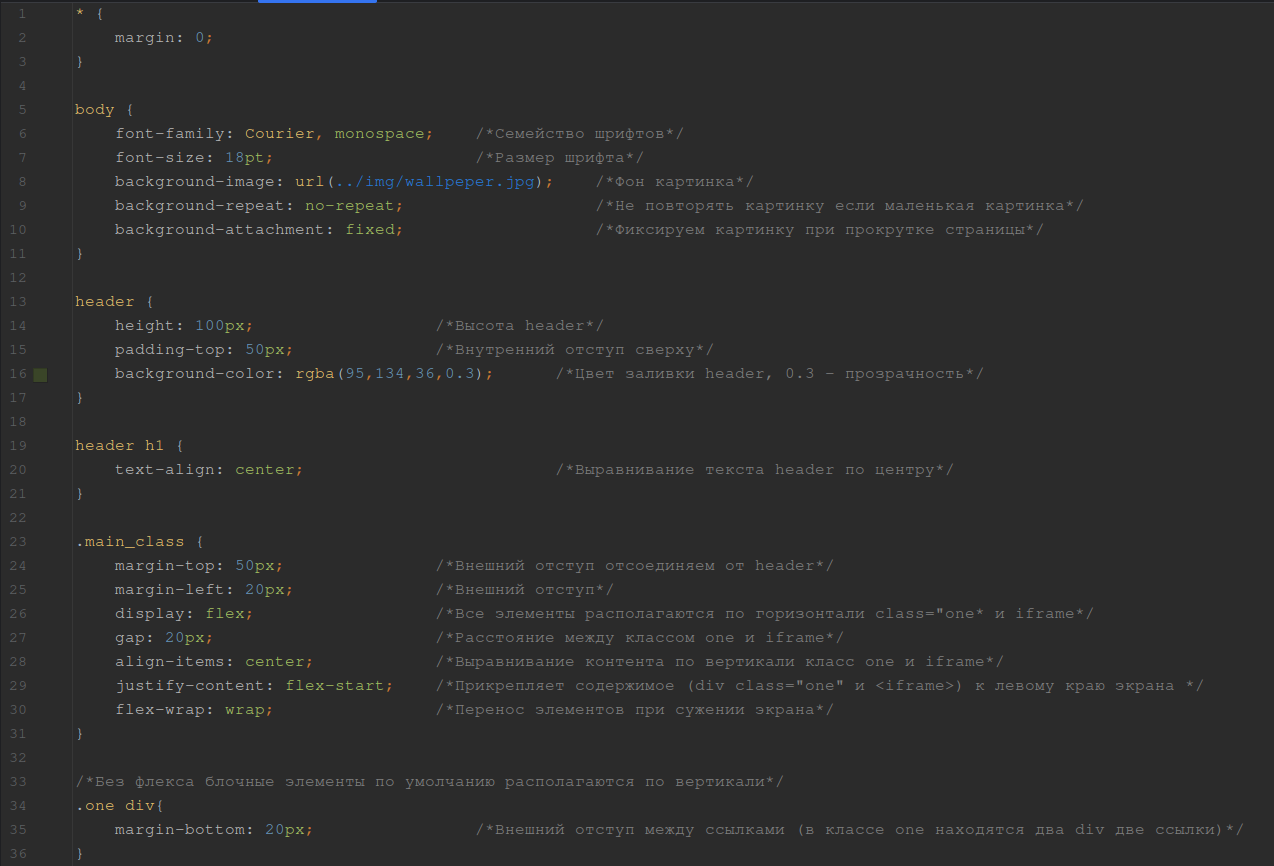Click line number 1 in gutter
Viewport: 1274px width, 866px height.
click(x=22, y=14)
